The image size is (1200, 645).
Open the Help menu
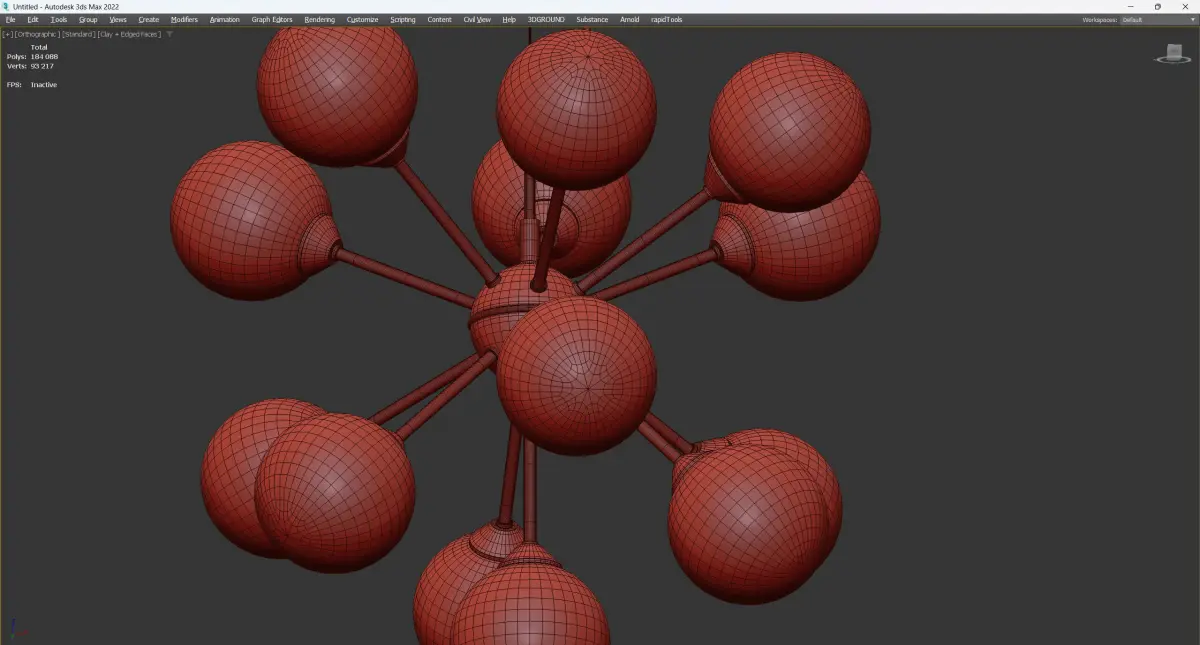coord(509,19)
